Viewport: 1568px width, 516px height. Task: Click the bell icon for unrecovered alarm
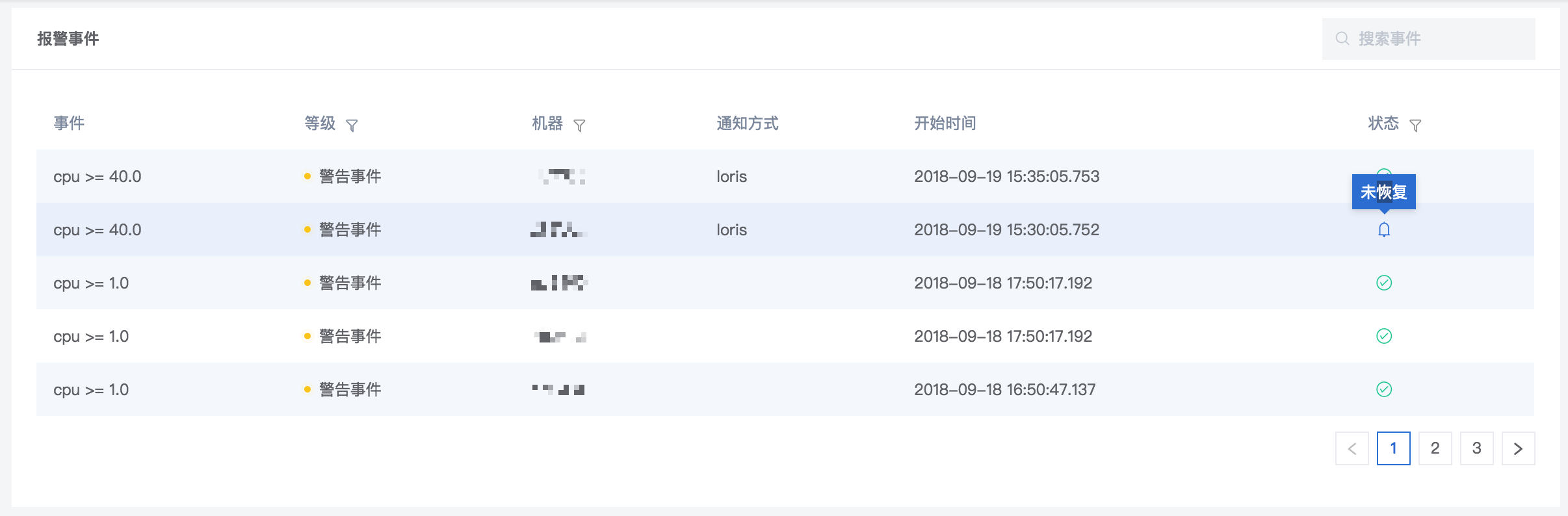point(1384,230)
